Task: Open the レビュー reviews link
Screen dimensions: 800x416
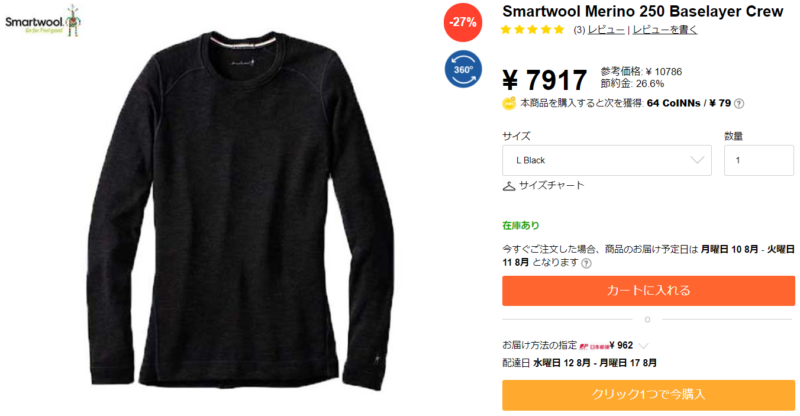Action: 606,30
